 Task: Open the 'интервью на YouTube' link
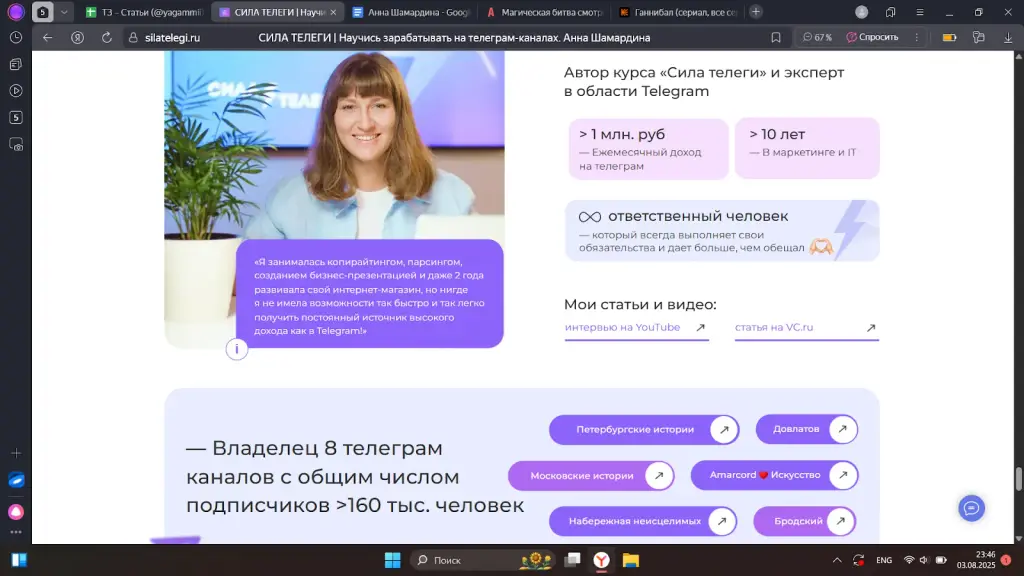pos(635,328)
